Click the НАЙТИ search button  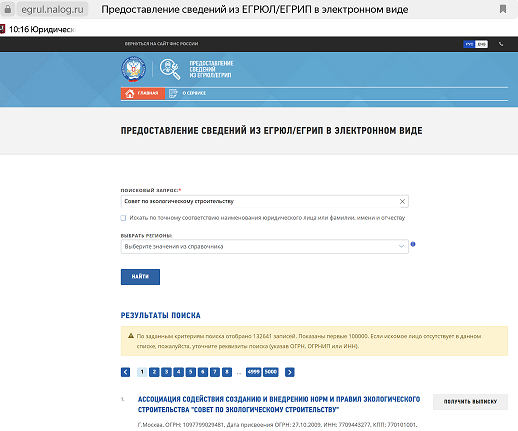(x=140, y=277)
